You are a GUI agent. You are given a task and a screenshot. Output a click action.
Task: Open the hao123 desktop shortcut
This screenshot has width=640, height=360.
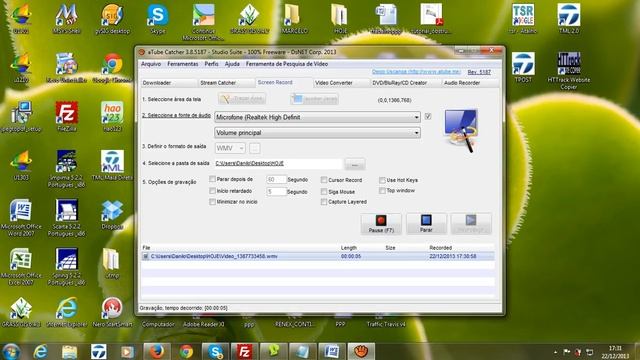(x=112, y=116)
